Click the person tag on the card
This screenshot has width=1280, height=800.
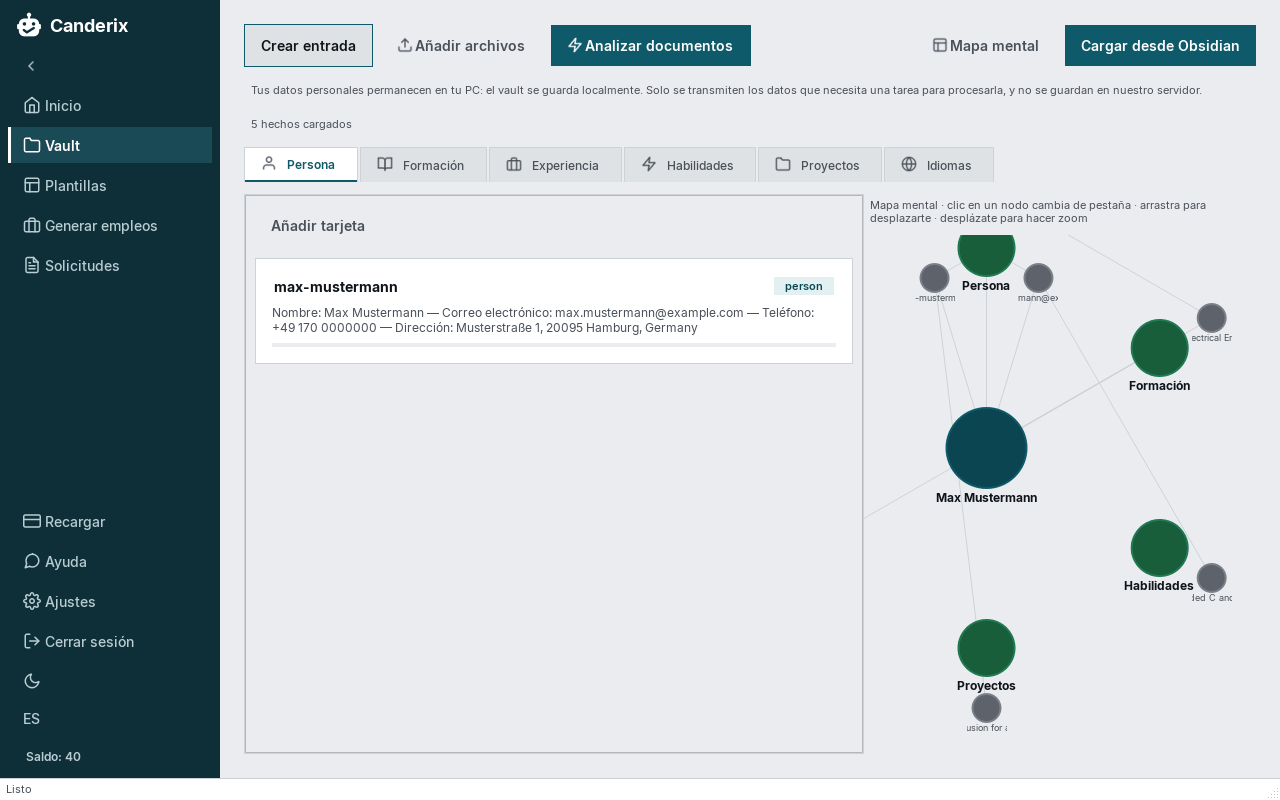pyautogui.click(x=804, y=286)
